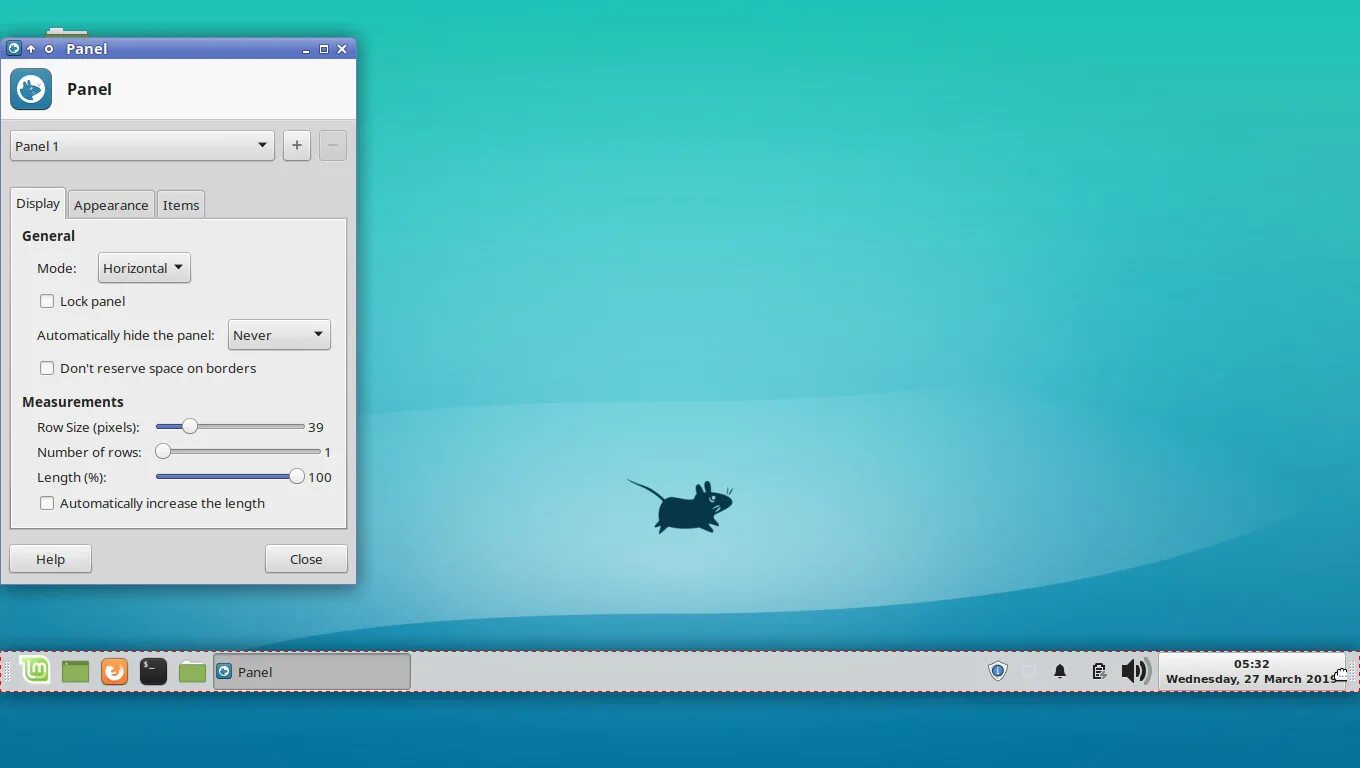Open the terminal launcher
Image resolution: width=1360 pixels, height=768 pixels.
[x=153, y=671]
